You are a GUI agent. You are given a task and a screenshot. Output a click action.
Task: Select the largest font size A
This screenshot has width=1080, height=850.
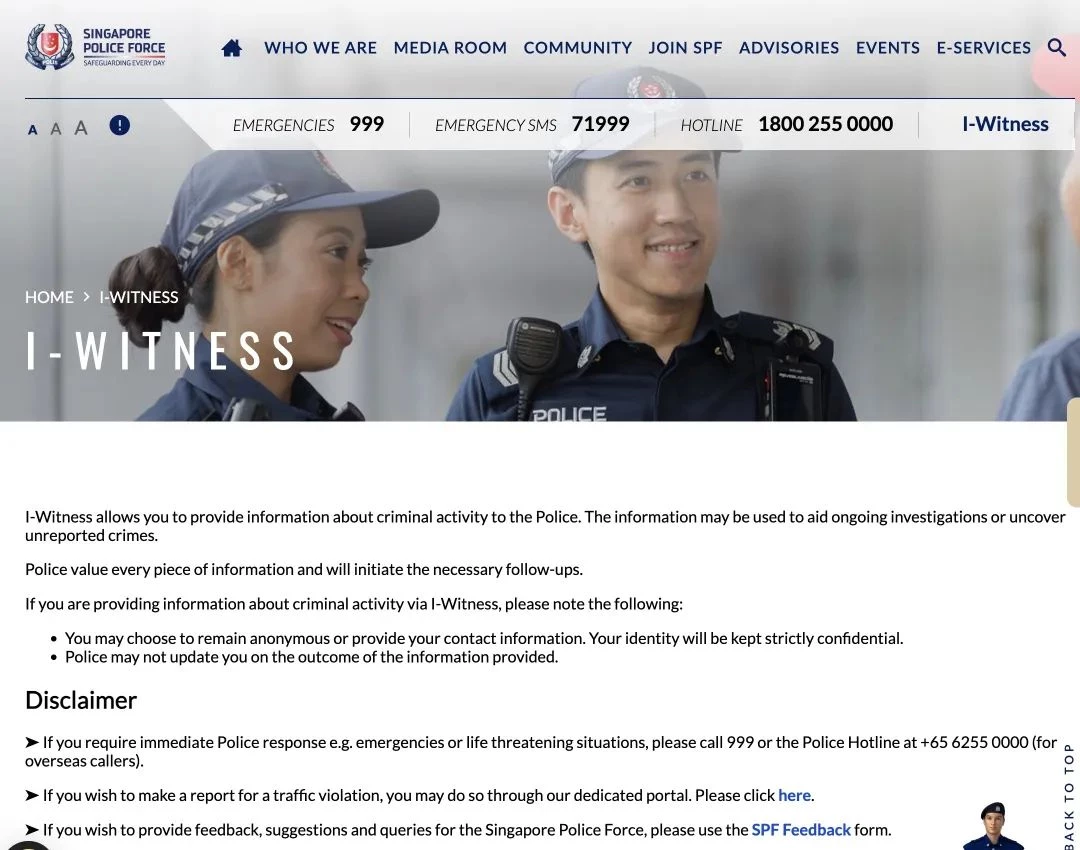81,127
